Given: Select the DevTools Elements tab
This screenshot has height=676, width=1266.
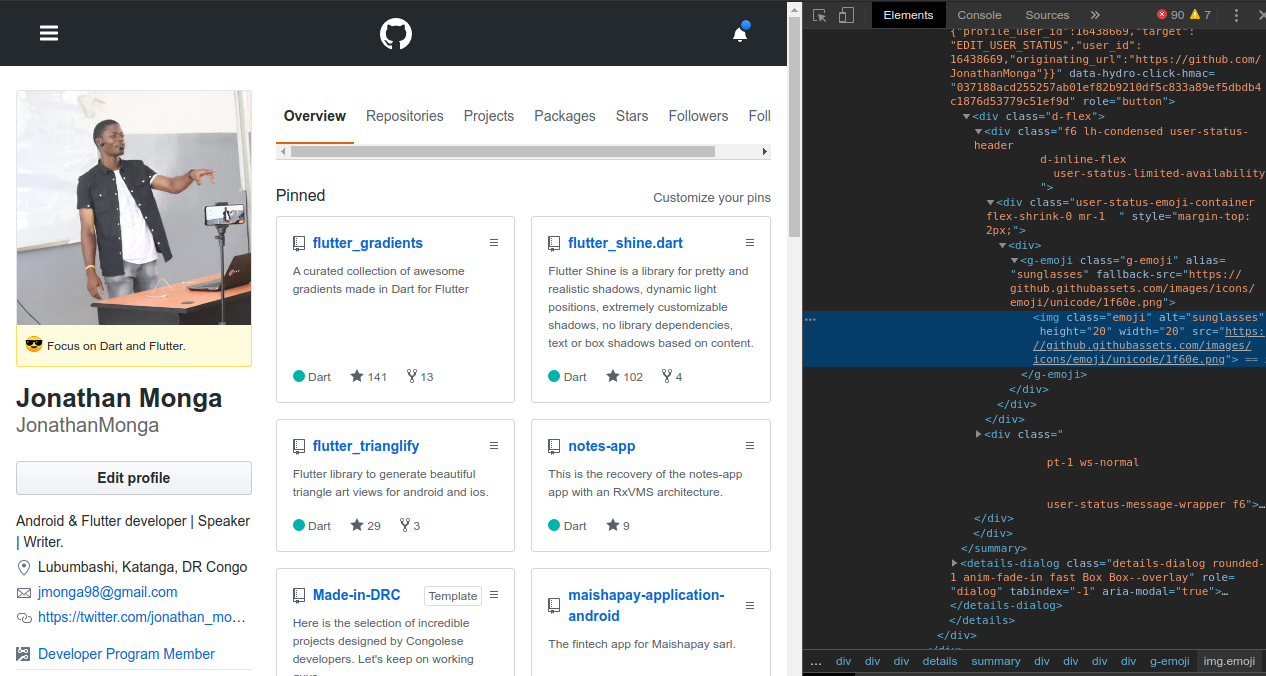Looking at the screenshot, I should [908, 15].
